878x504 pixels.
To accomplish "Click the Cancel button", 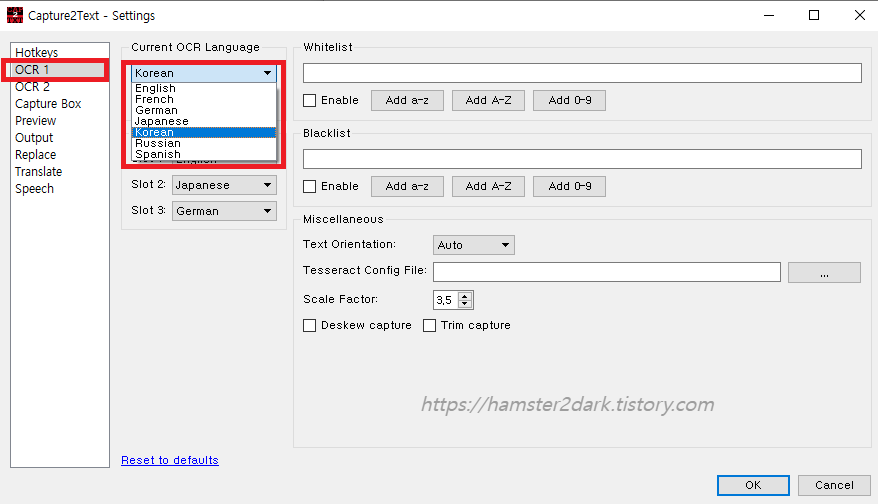I will click(x=834, y=486).
